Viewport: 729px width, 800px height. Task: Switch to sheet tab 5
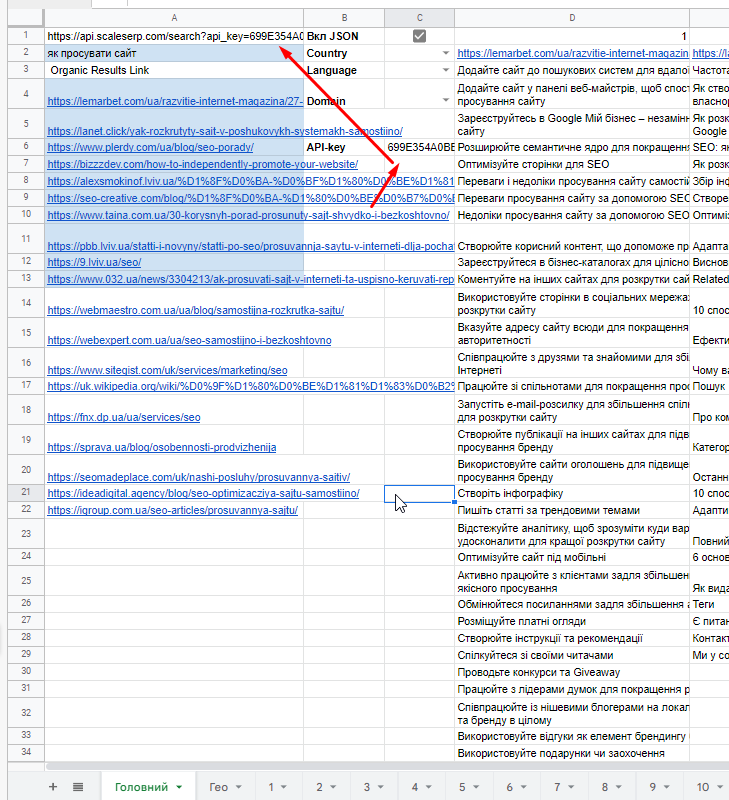461,787
